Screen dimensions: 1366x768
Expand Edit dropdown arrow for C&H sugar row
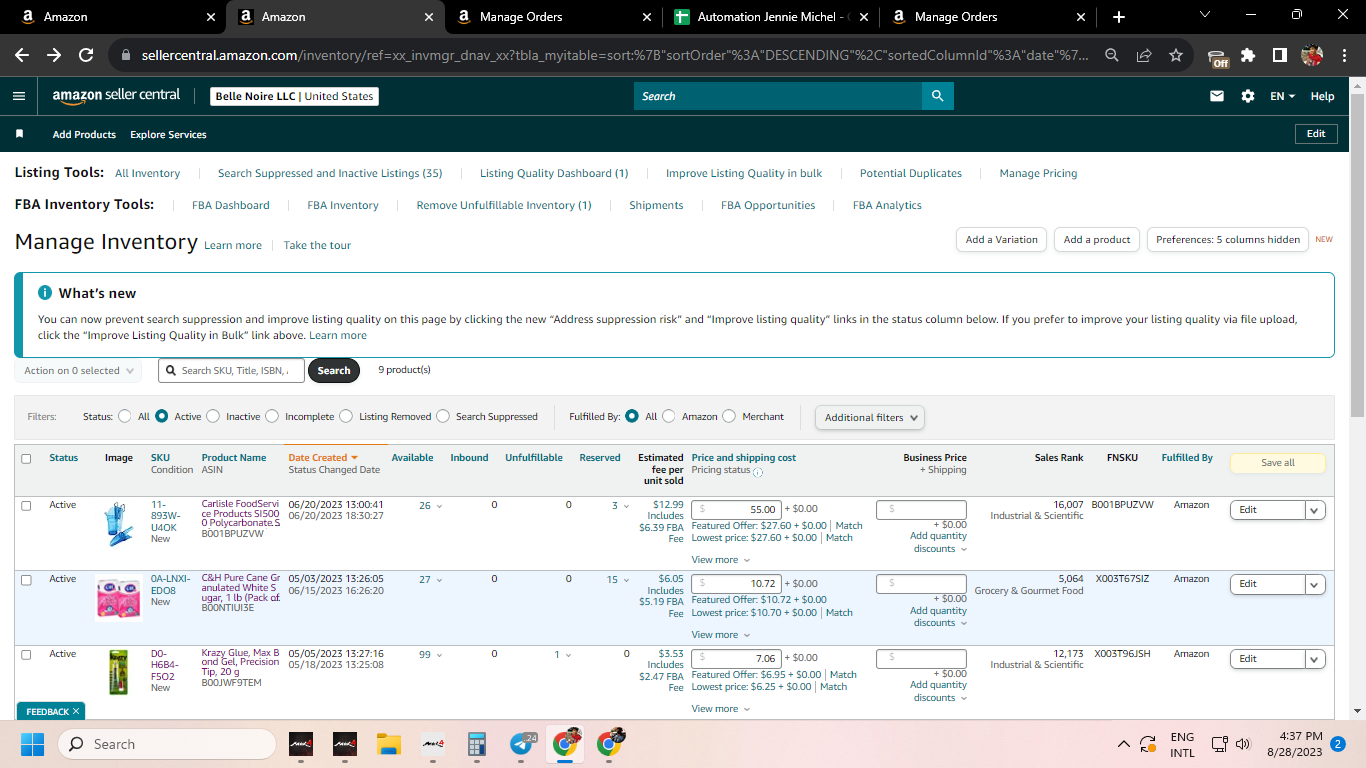click(1315, 584)
